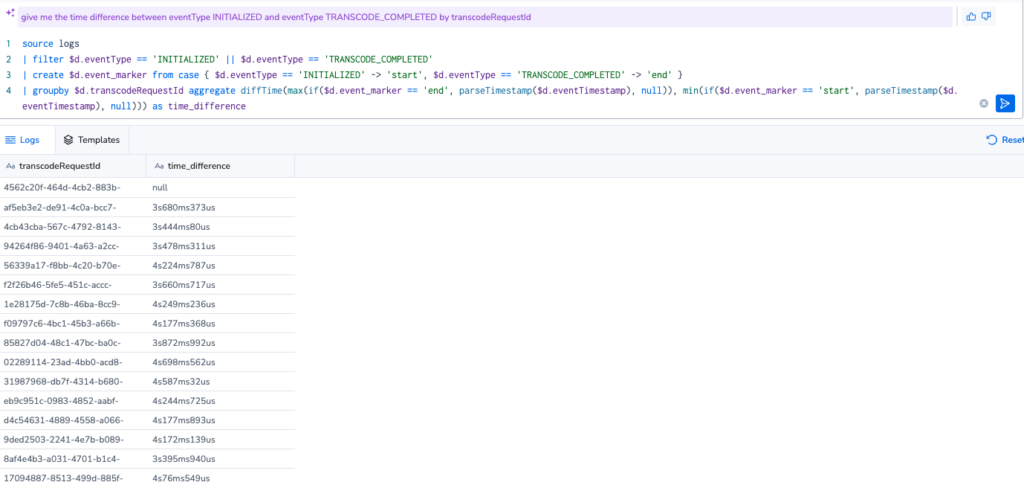Click the 'create $d.event_marker' query line
Screen dimensions: 1024x485
tap(353, 75)
